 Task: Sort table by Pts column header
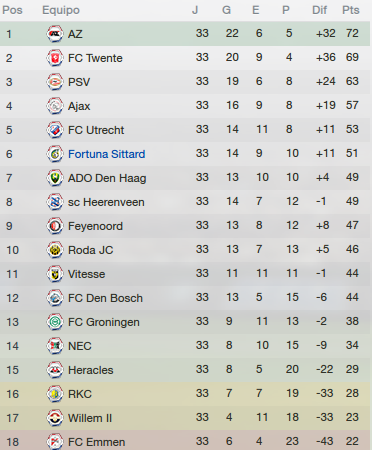pyautogui.click(x=351, y=10)
